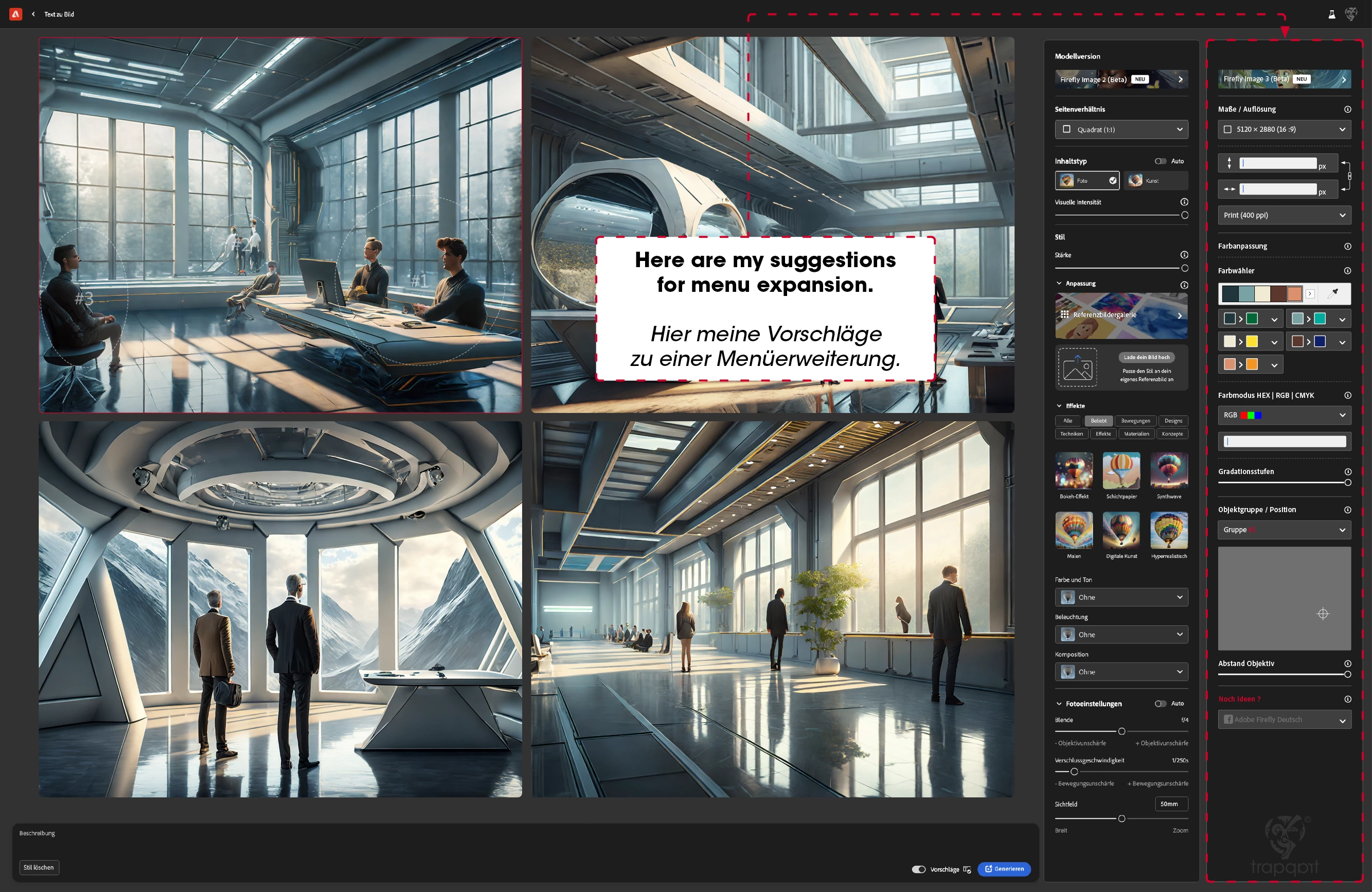Open the Print (400 ppi) dropdown
The width and height of the screenshot is (1372, 892).
tap(1284, 215)
